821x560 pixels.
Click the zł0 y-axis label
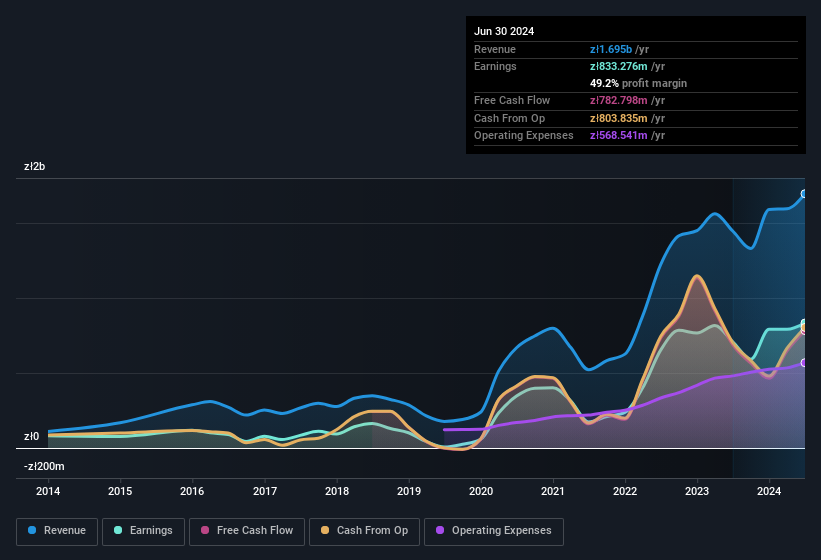31,436
